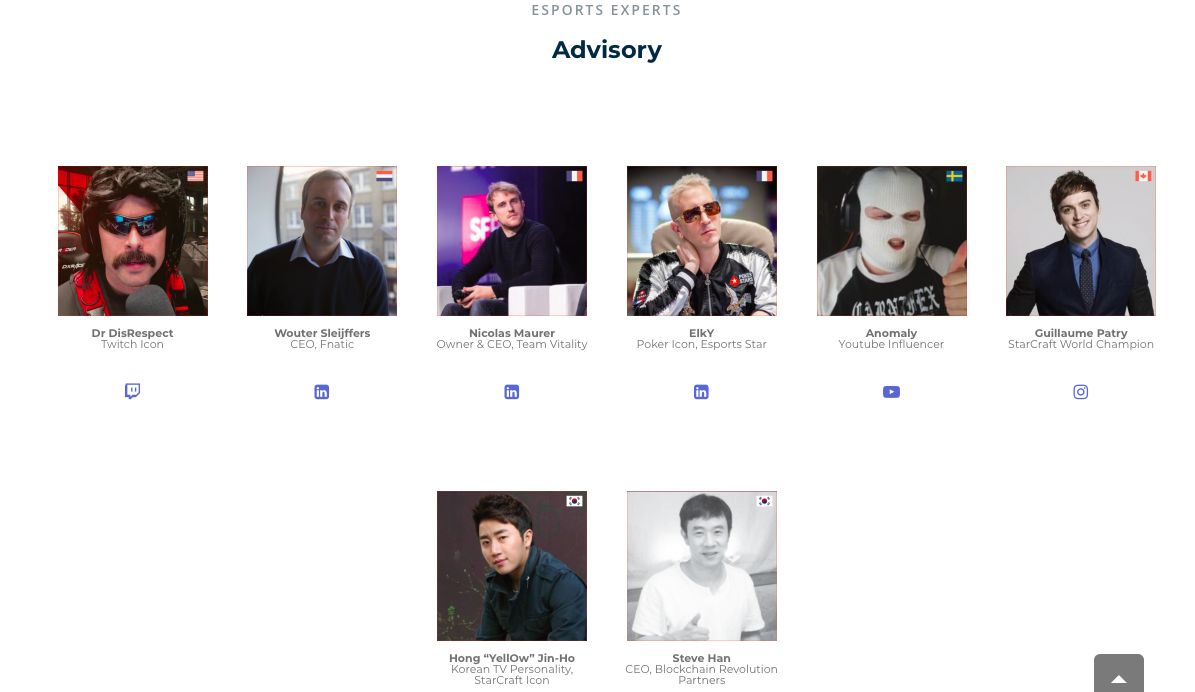Image resolution: width=1195 pixels, height=692 pixels.
Task: Click the Dr DisRespect name text
Action: click(x=133, y=333)
